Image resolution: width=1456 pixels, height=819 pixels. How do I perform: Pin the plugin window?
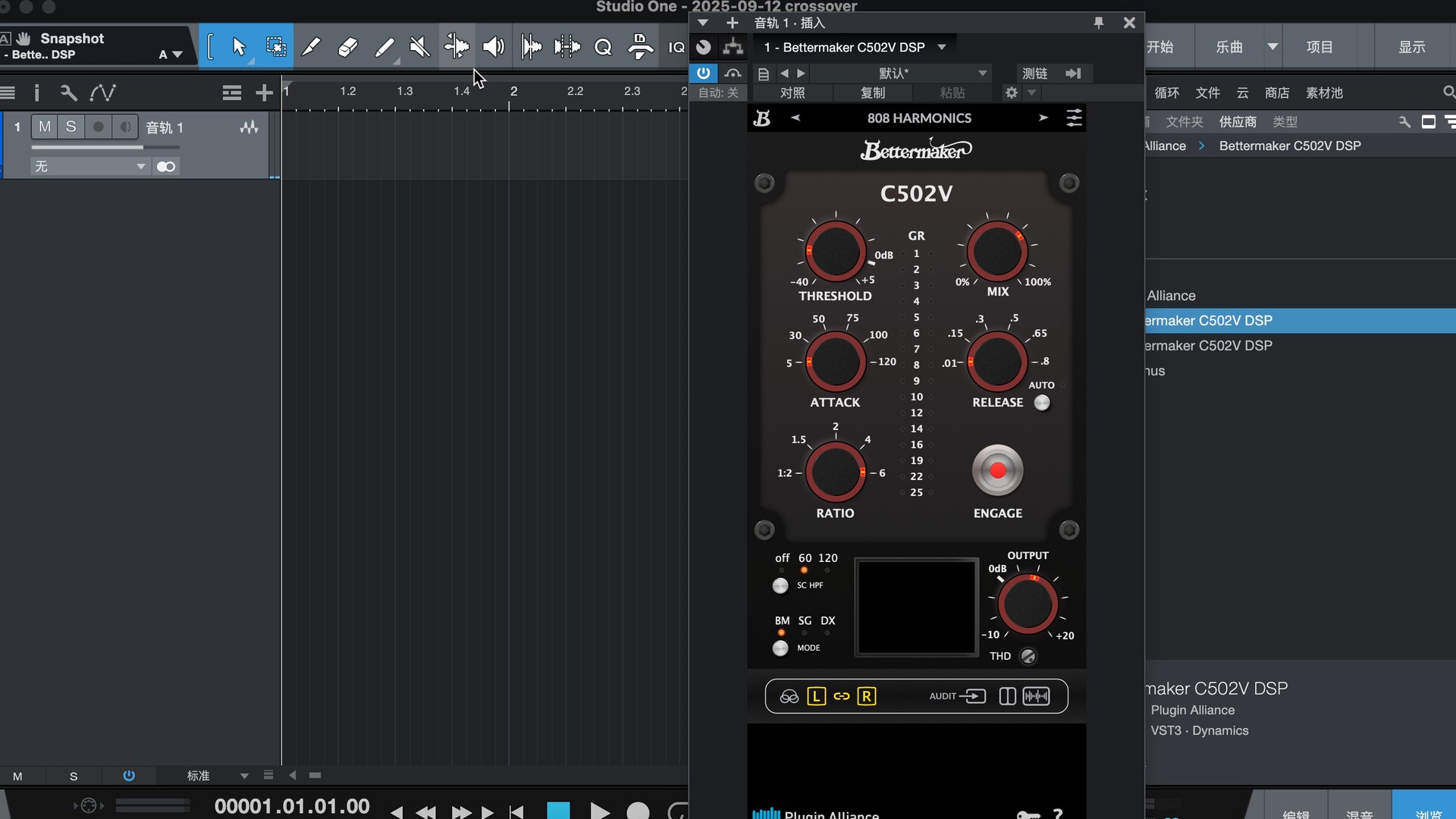[1099, 23]
